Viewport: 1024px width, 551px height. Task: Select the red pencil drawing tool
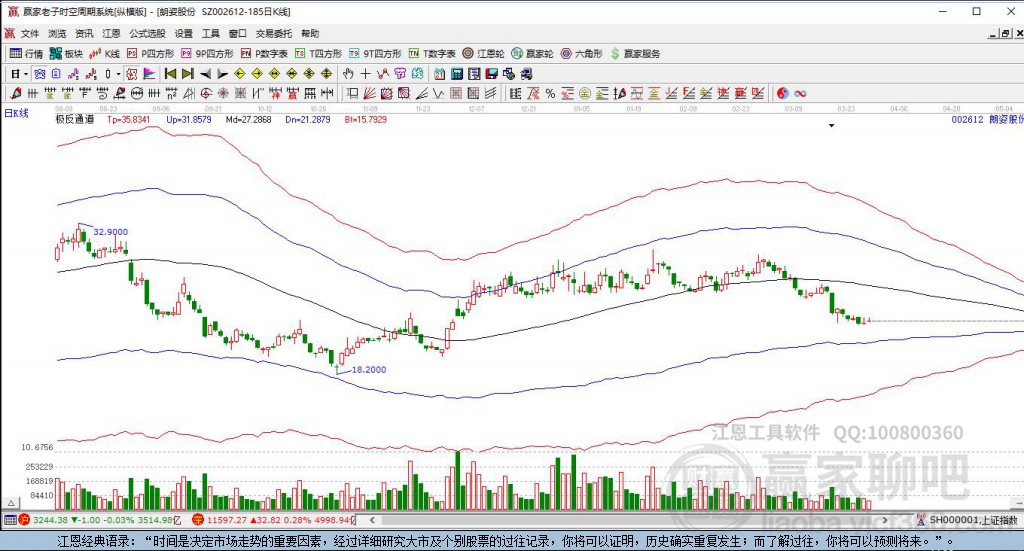16,93
